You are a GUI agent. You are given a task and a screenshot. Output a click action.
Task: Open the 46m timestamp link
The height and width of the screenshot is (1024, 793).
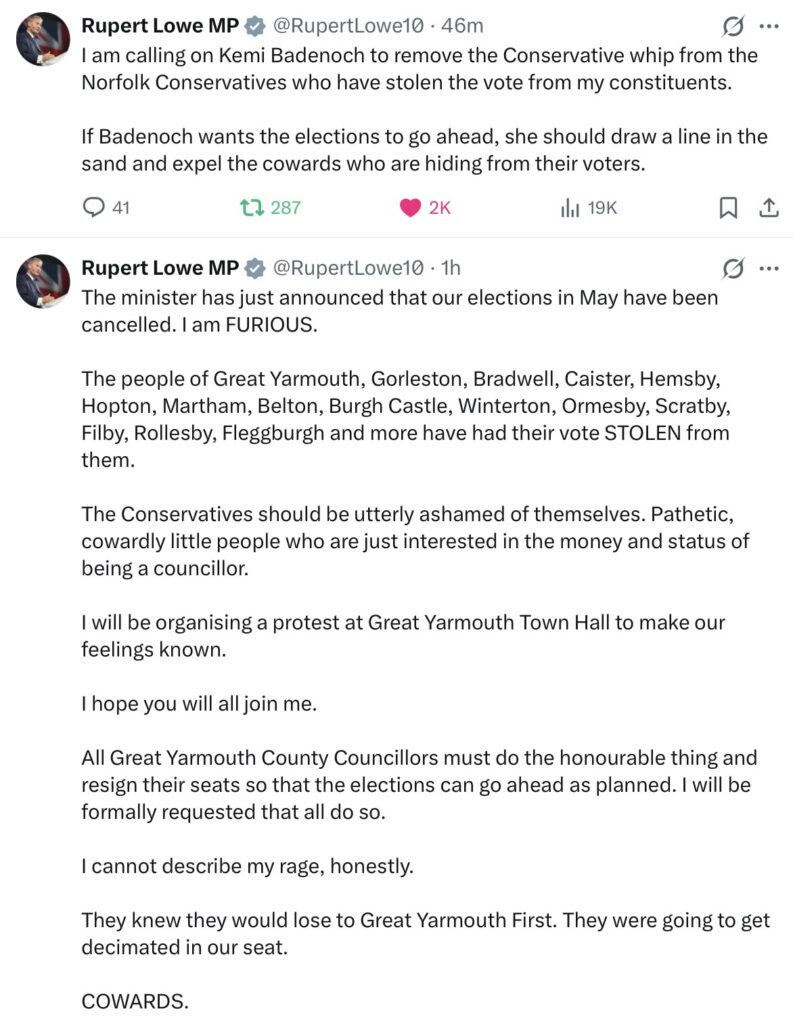(464, 26)
